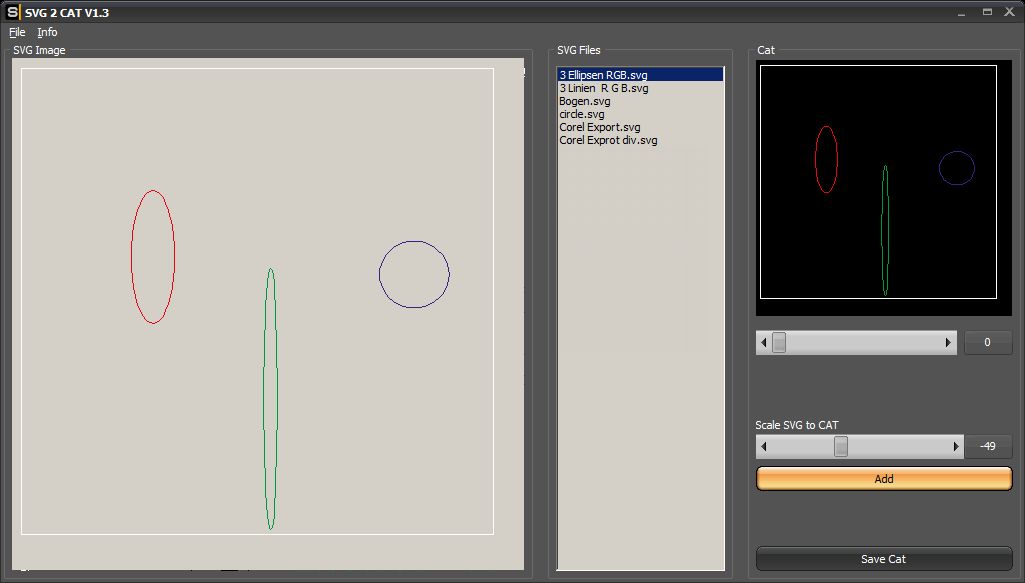Select 3 Linien R G B.svg file
Image resolution: width=1025 pixels, height=583 pixels.
(603, 88)
